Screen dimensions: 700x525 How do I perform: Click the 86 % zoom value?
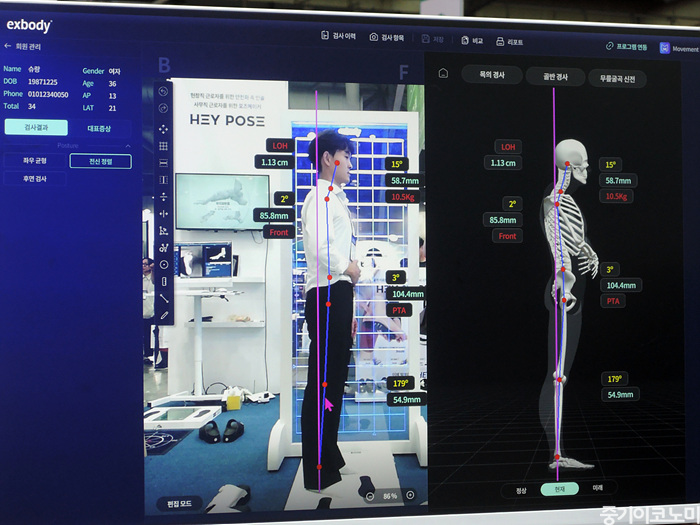(x=390, y=496)
